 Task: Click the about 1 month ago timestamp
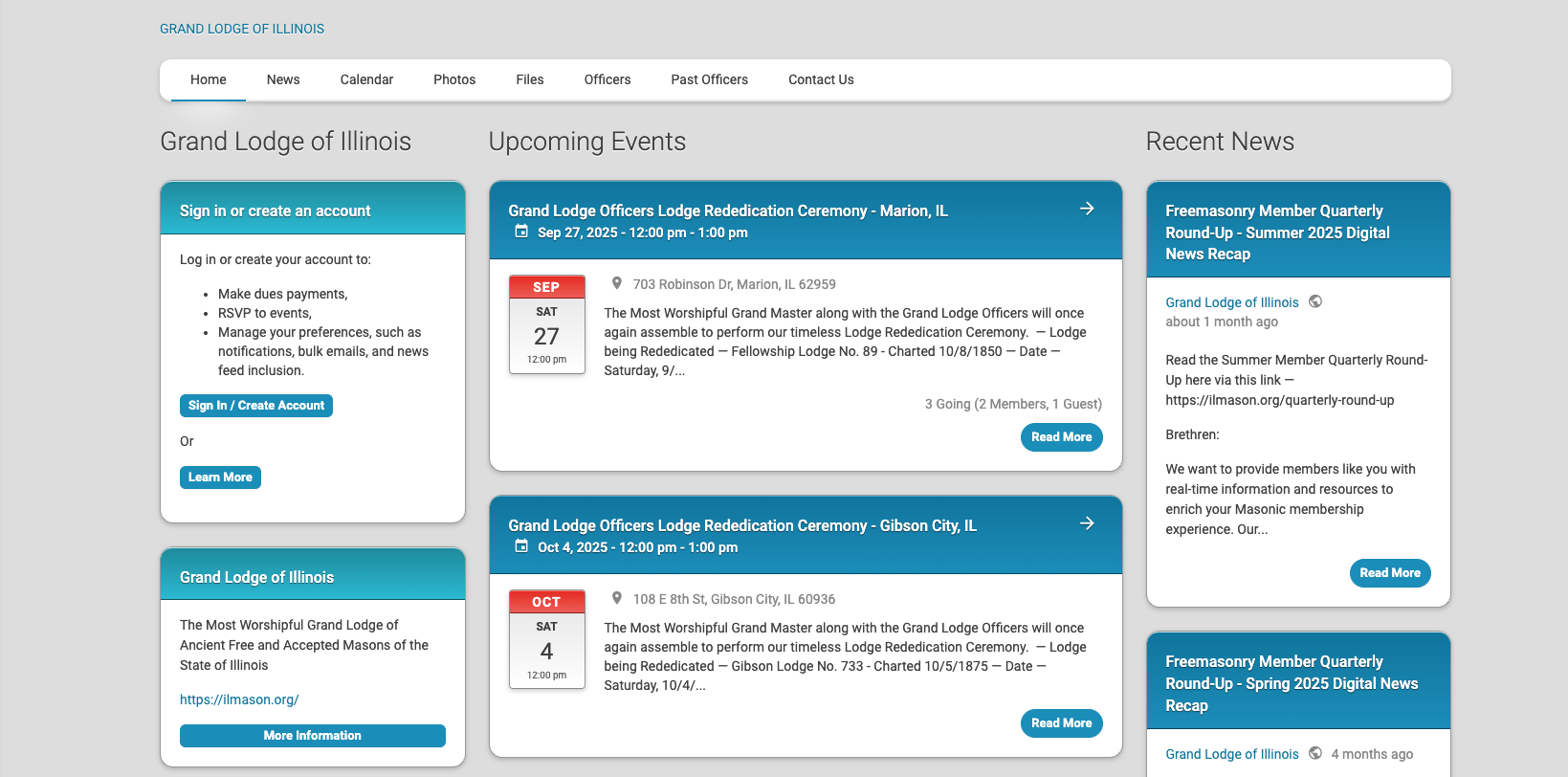tap(1222, 322)
